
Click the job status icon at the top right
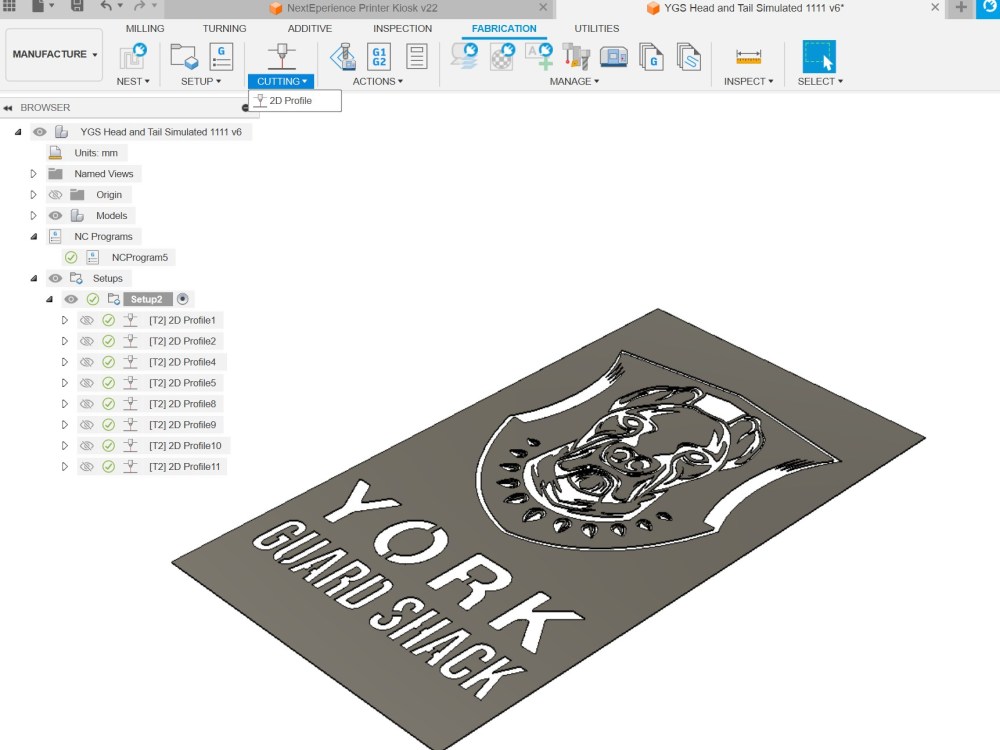click(989, 8)
